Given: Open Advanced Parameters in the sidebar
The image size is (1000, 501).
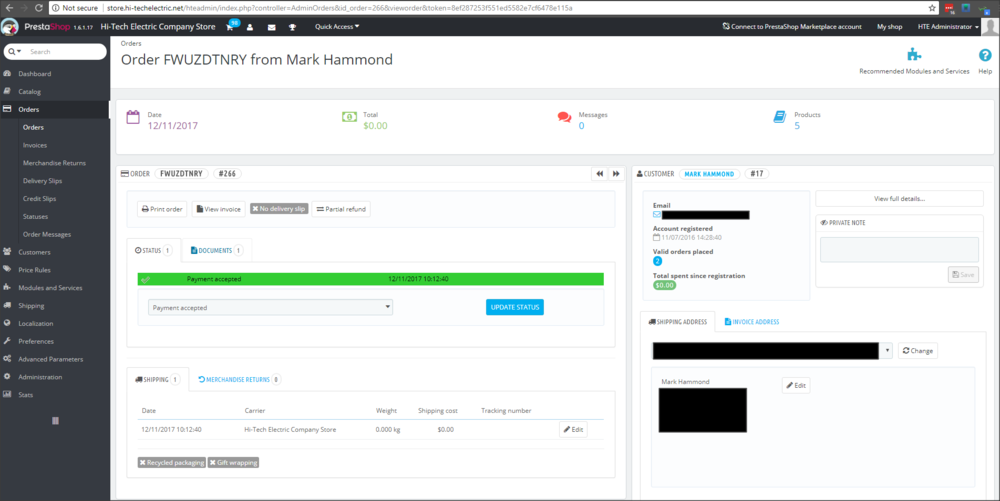Looking at the screenshot, I should [50, 359].
